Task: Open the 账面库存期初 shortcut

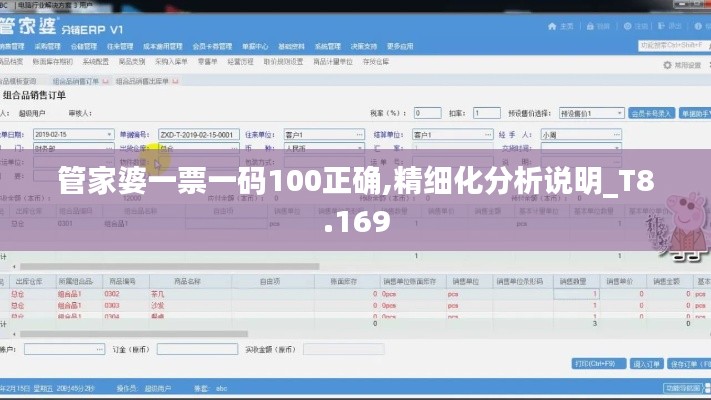Action: [53, 62]
